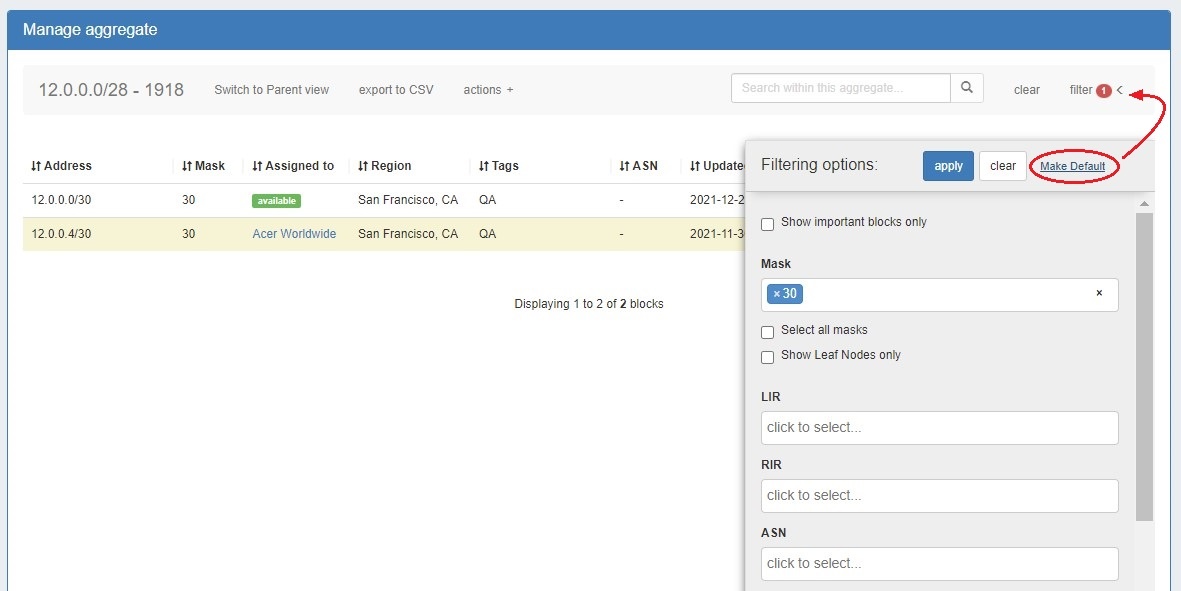Click the Make Default link

coord(1072,166)
